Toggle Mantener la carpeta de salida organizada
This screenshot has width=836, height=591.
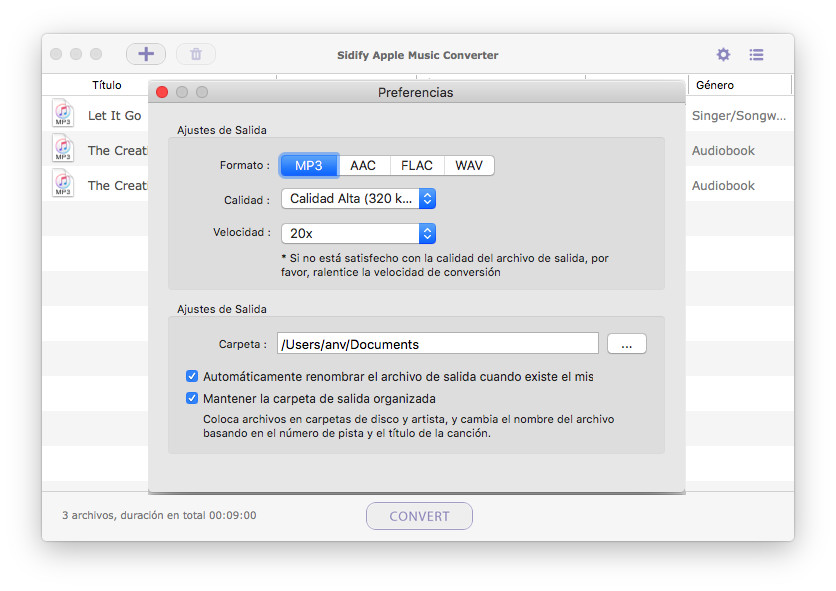pyautogui.click(x=192, y=398)
